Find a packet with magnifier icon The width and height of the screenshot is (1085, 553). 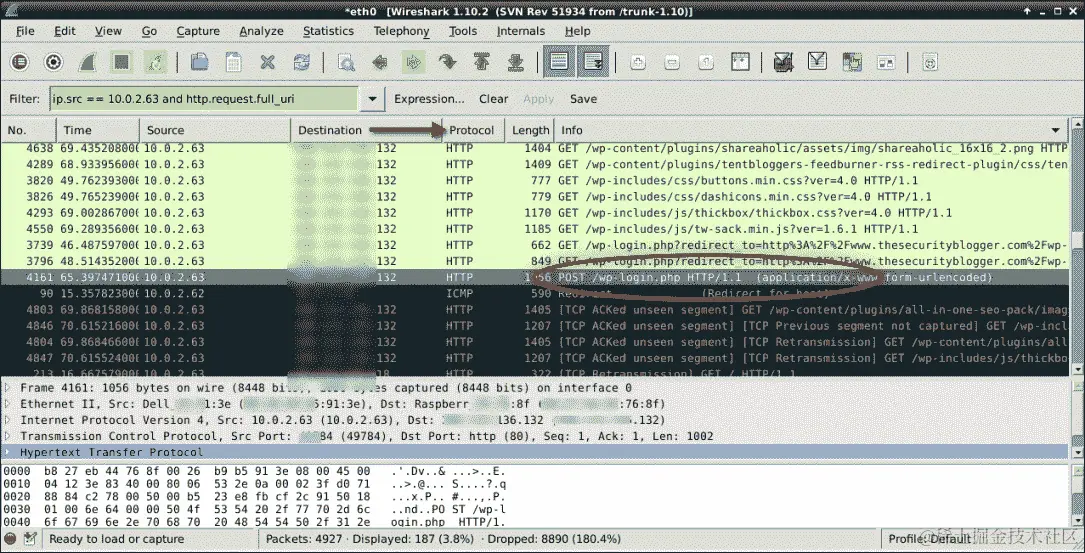pos(346,62)
